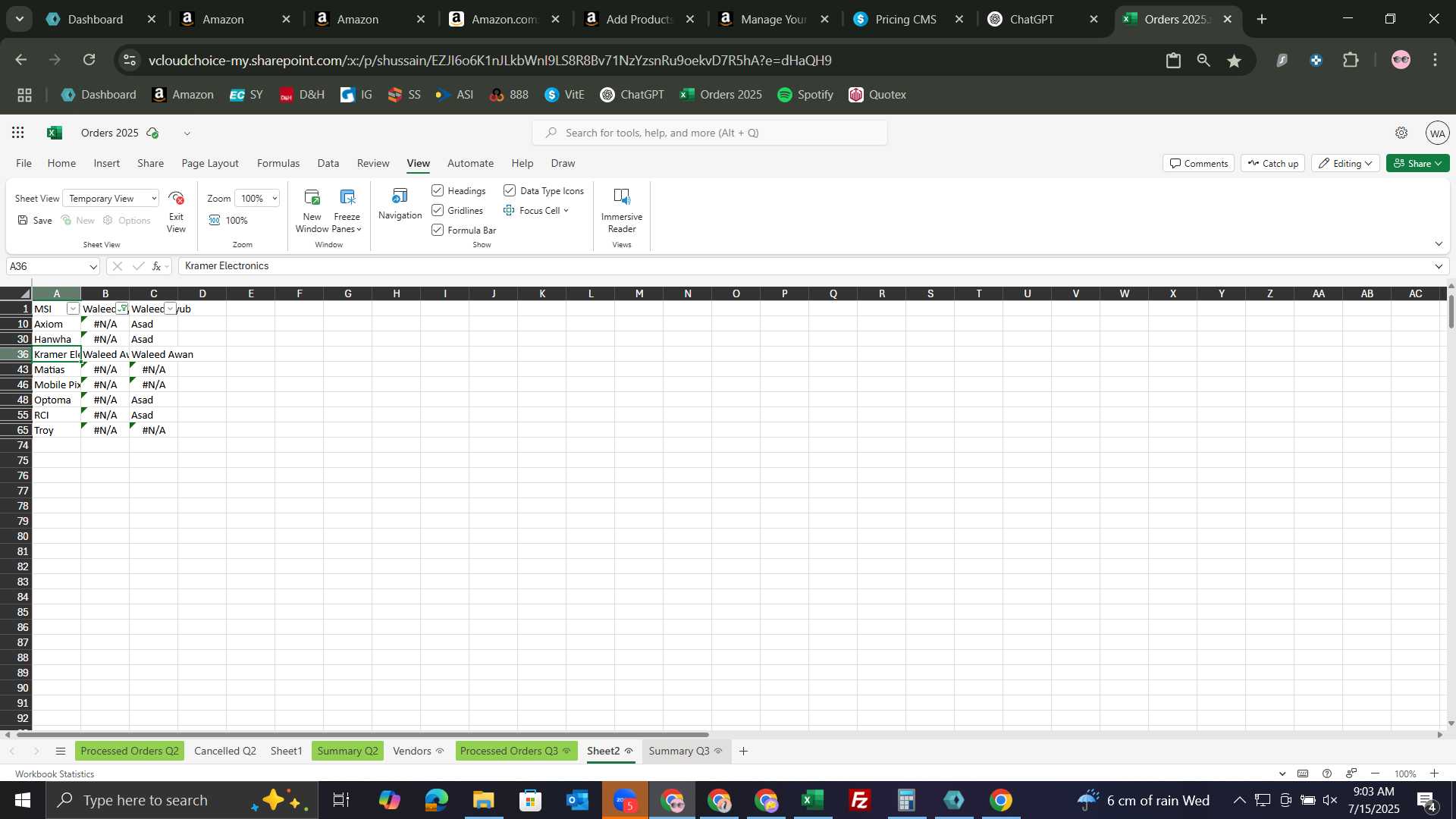Open zoom magnifier in address bar

pos(1203,61)
